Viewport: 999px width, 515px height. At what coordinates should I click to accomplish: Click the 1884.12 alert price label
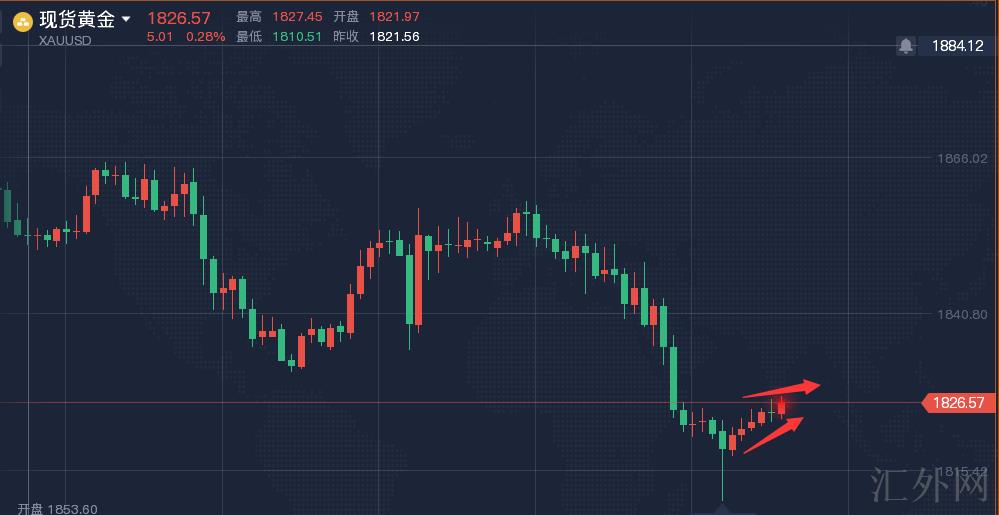pos(957,46)
